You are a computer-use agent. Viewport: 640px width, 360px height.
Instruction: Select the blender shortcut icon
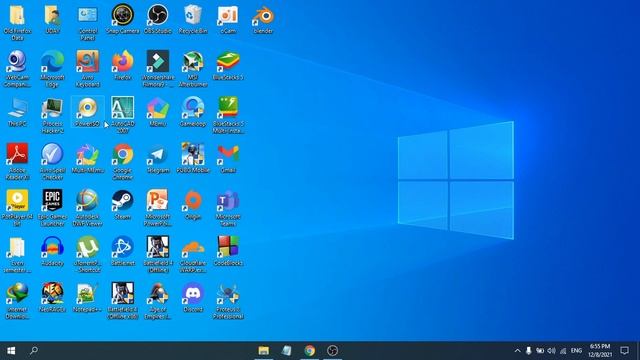[x=263, y=19]
